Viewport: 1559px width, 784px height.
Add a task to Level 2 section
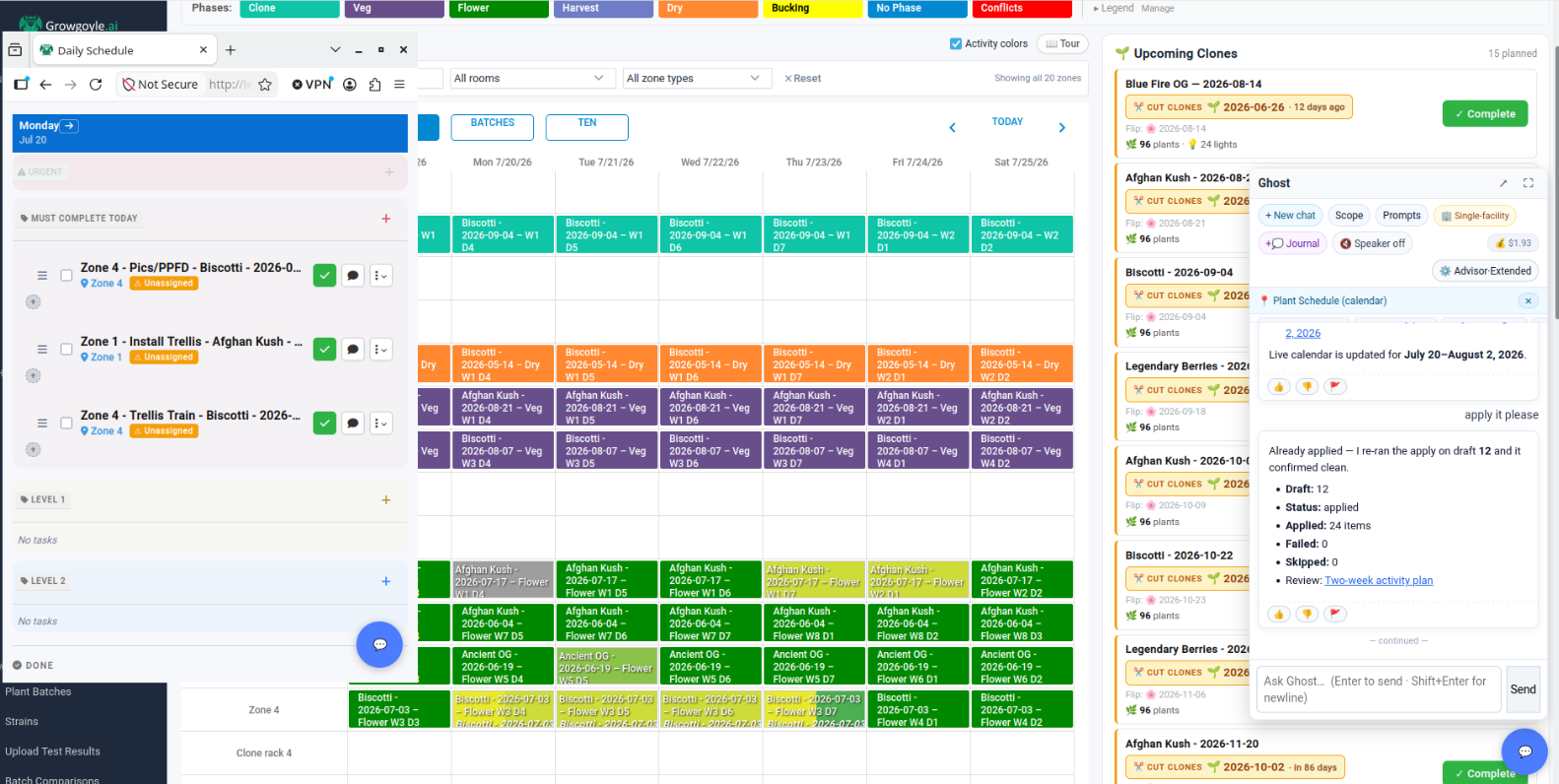tap(386, 581)
